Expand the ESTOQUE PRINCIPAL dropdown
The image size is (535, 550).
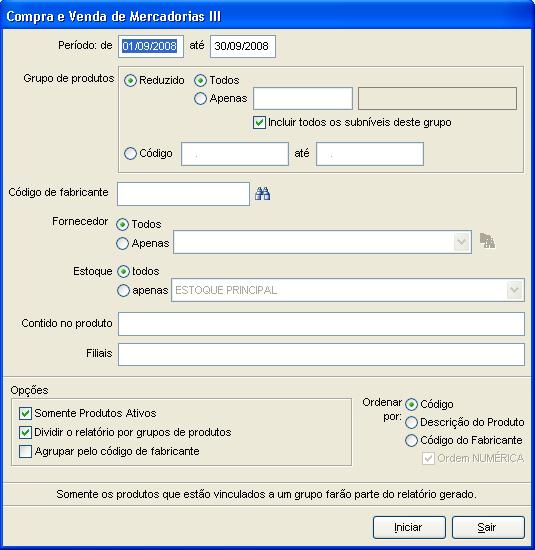pyautogui.click(x=514, y=290)
